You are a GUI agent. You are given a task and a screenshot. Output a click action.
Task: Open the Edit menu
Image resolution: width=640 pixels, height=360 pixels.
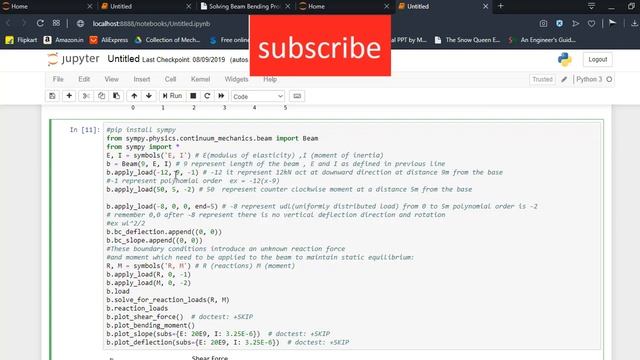[x=84, y=79]
